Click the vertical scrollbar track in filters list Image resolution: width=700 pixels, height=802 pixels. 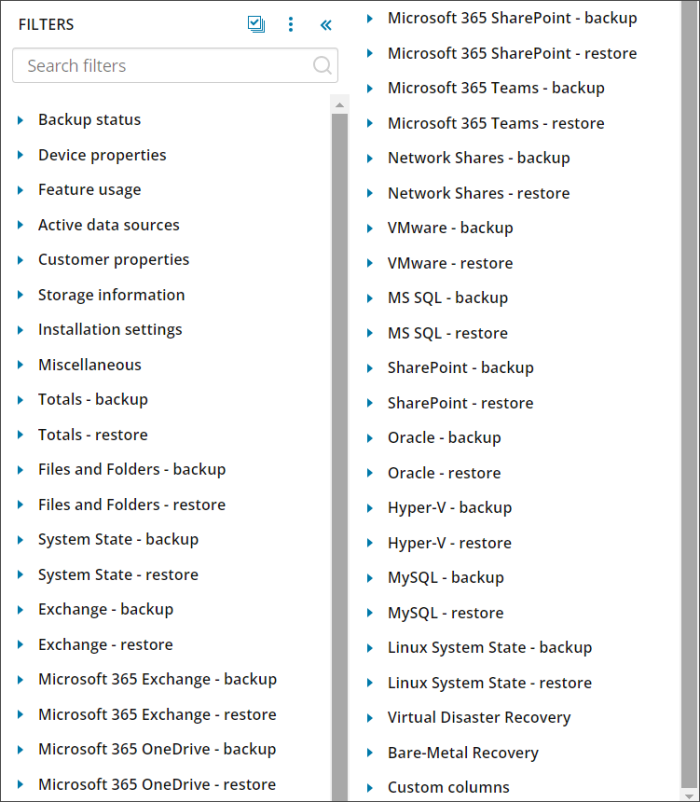(340, 450)
